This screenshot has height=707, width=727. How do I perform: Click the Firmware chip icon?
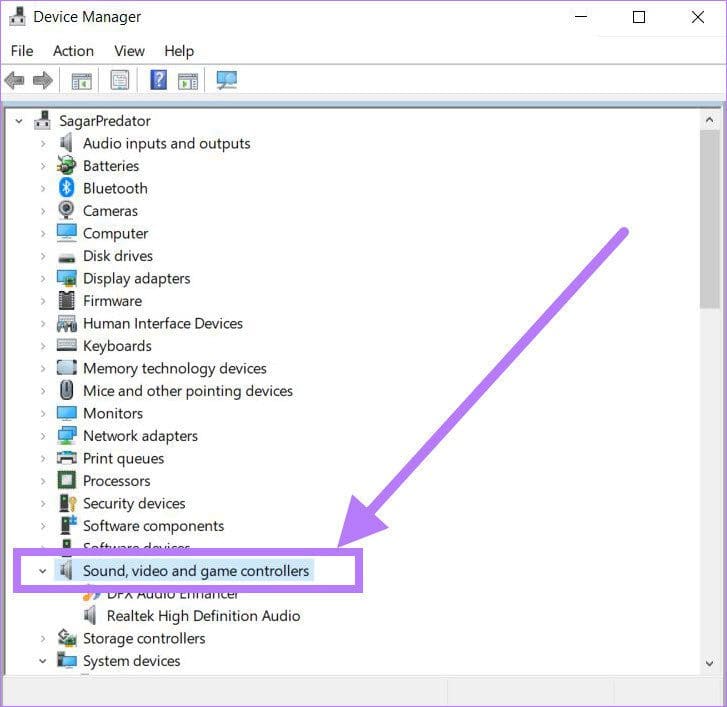click(67, 300)
